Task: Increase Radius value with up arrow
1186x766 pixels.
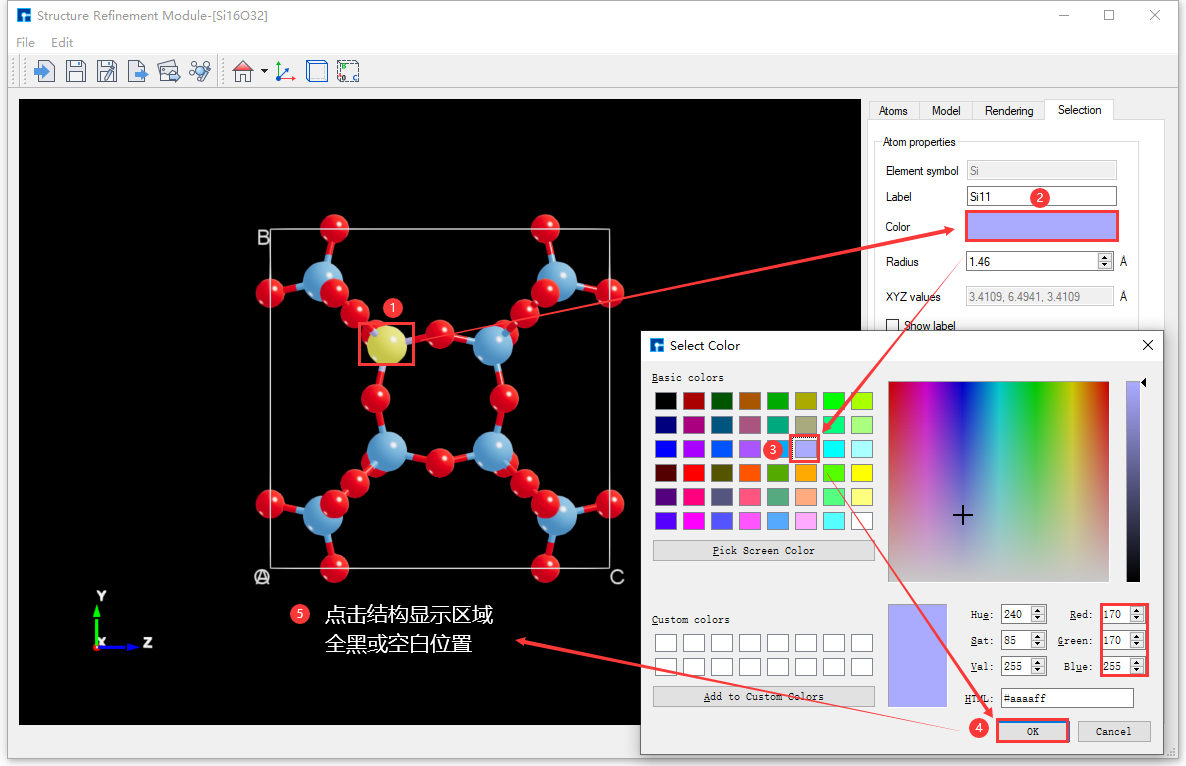Action: pyautogui.click(x=1105, y=257)
